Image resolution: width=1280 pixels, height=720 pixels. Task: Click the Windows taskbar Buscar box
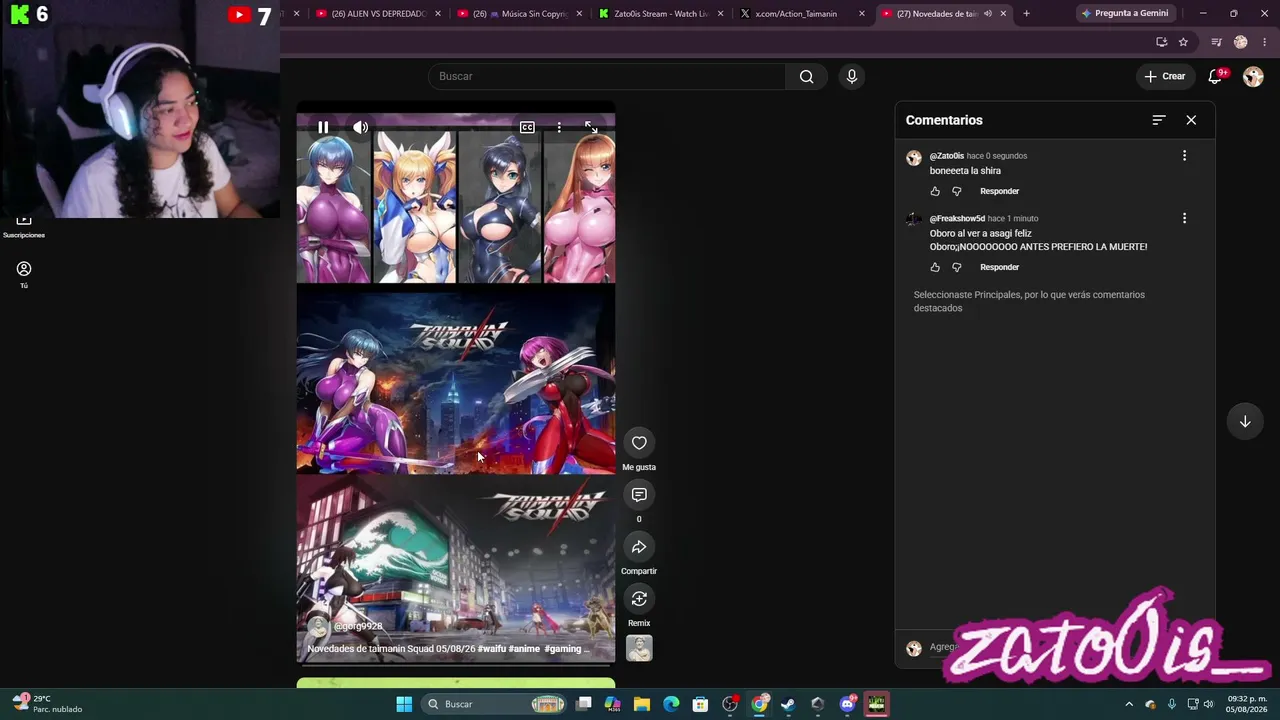[x=496, y=704]
